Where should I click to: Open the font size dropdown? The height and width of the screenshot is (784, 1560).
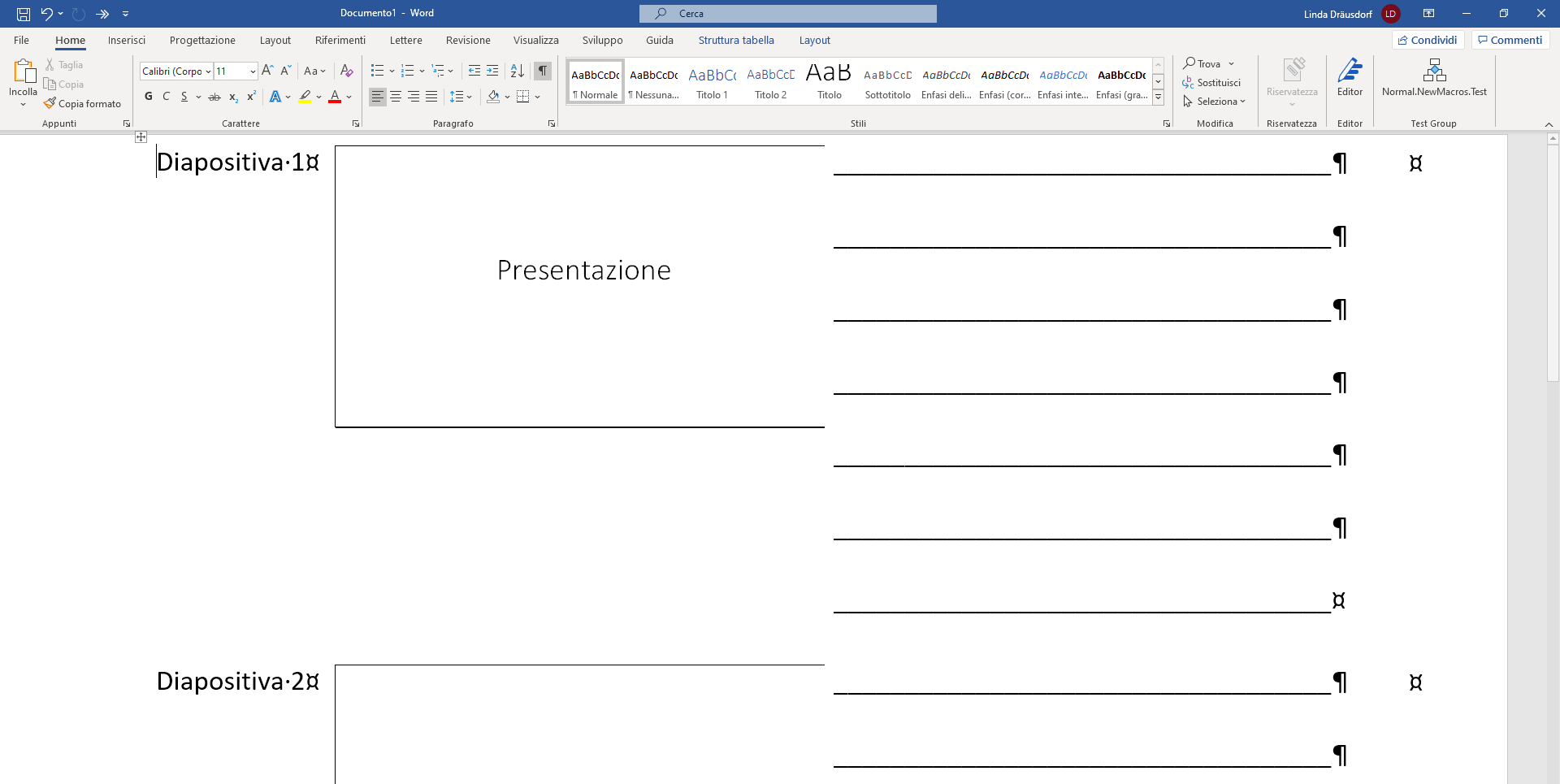pos(253,71)
